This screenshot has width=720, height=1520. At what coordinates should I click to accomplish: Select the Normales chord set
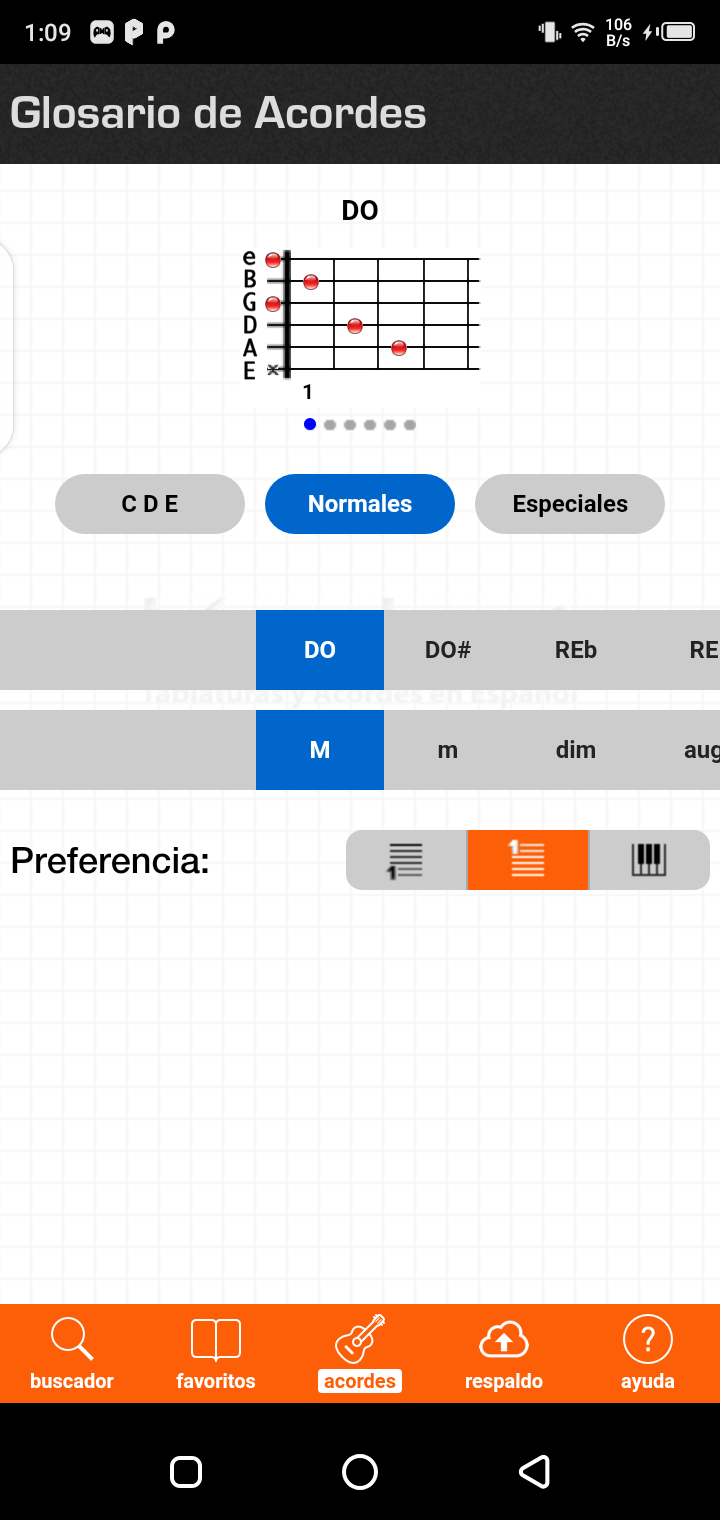pos(360,504)
